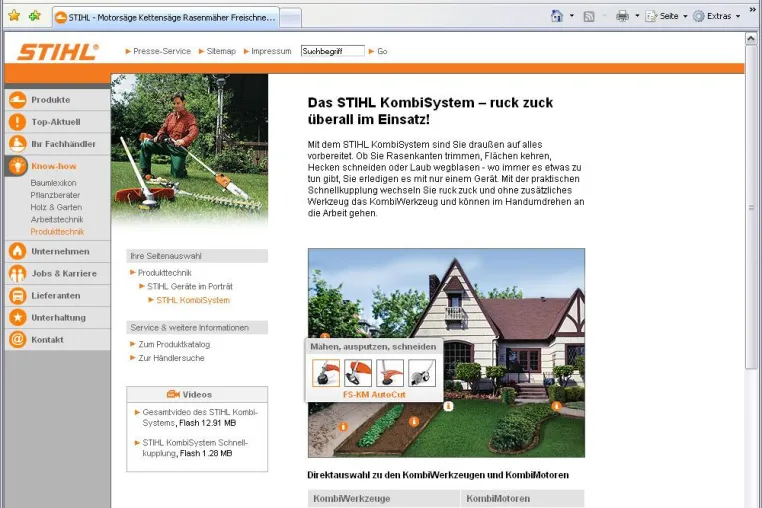762x508 pixels.
Task: Click the Ihr Fachhändler icon
Action: 17,143
